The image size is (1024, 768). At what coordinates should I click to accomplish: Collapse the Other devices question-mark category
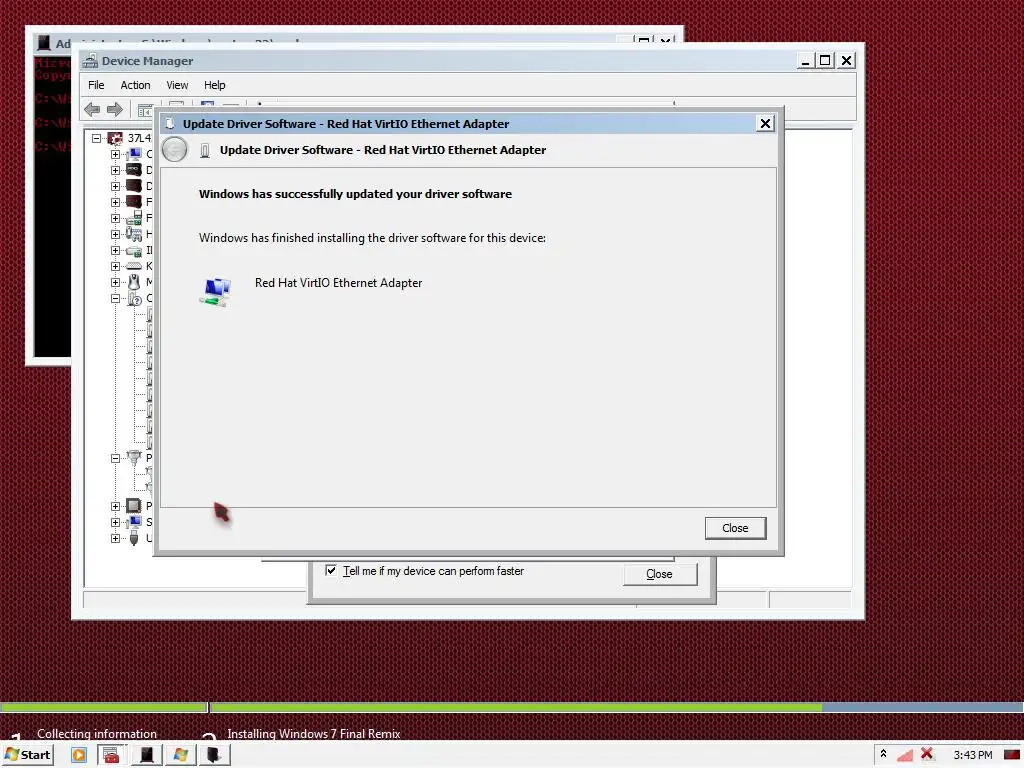click(x=116, y=298)
